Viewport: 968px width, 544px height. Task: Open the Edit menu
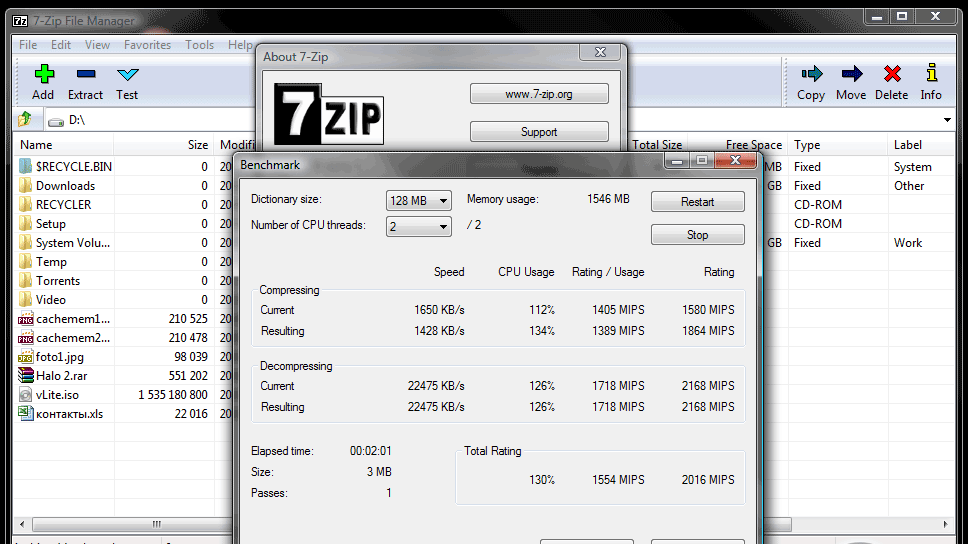click(x=60, y=45)
